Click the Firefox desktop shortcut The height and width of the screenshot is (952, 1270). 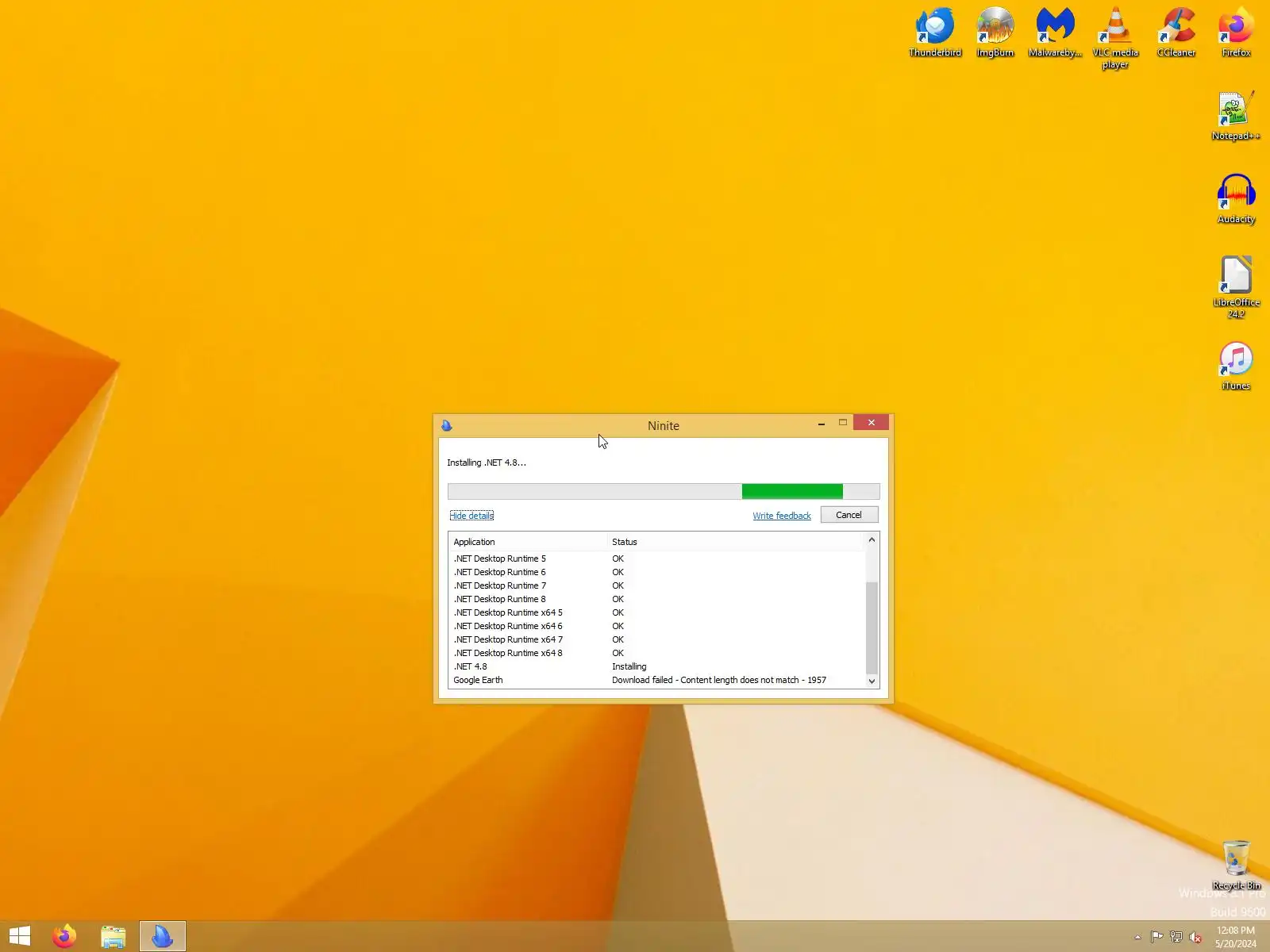(1236, 32)
